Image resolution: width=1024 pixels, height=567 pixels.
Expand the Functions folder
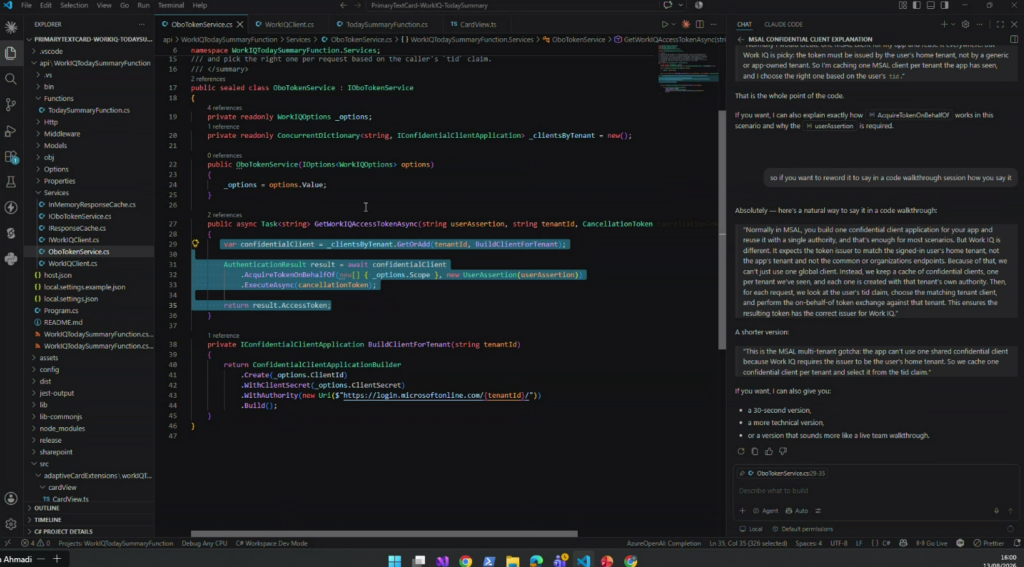pyautogui.click(x=59, y=98)
